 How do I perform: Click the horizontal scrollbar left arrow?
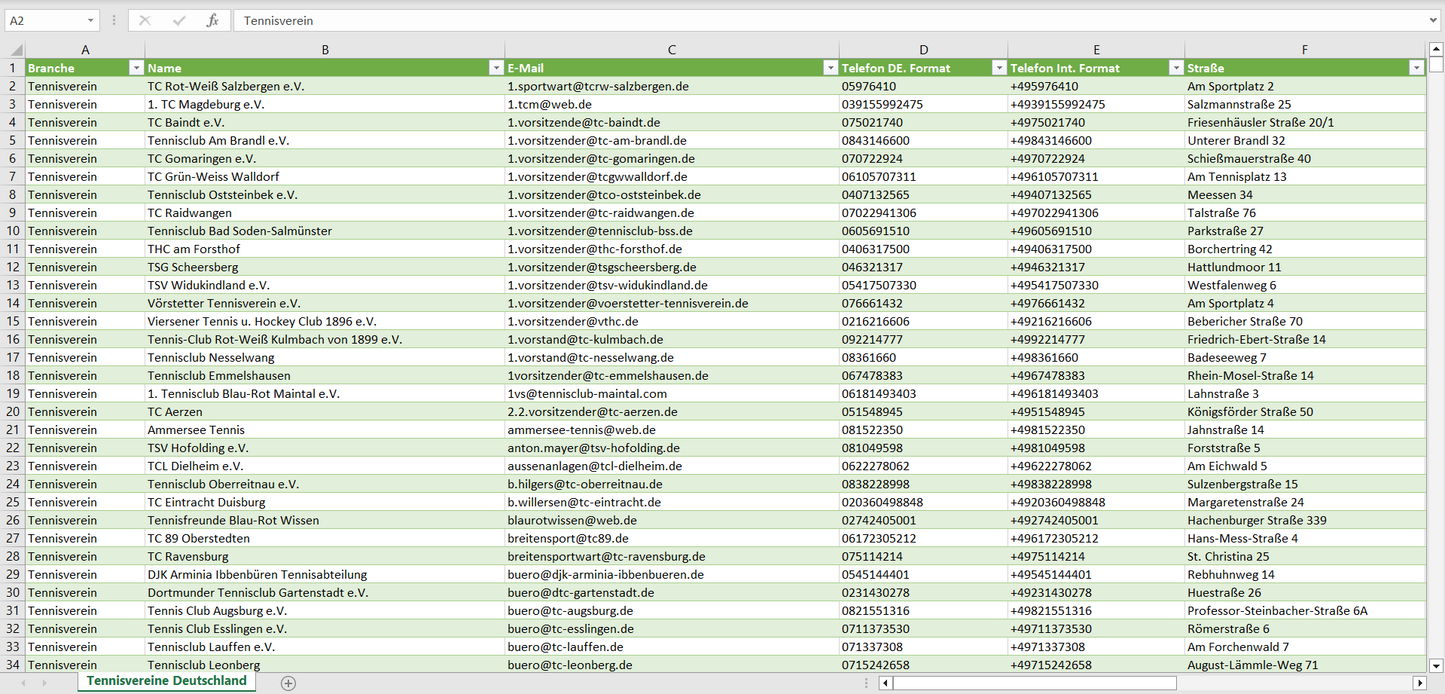click(886, 683)
